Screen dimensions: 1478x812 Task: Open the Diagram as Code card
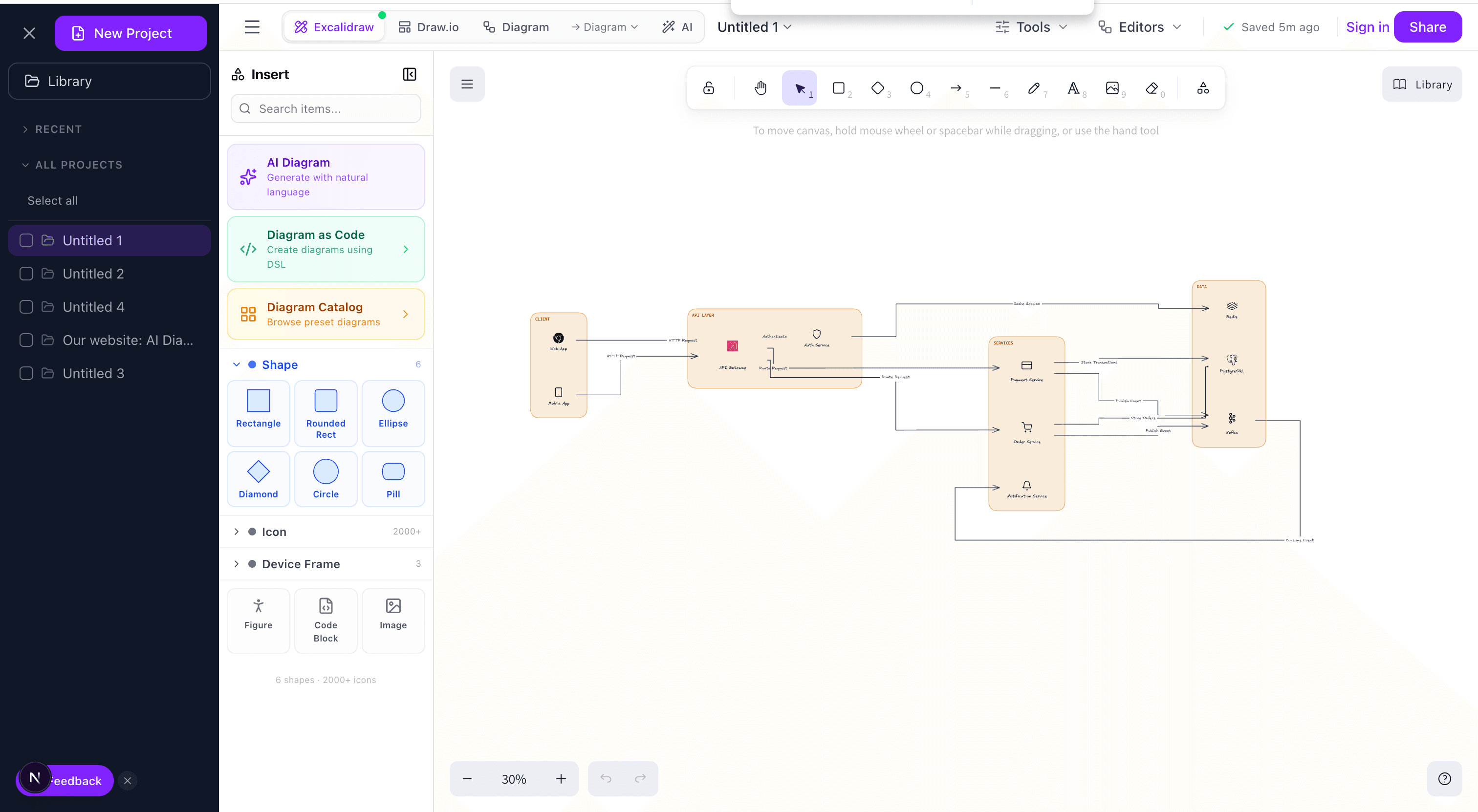(326, 249)
